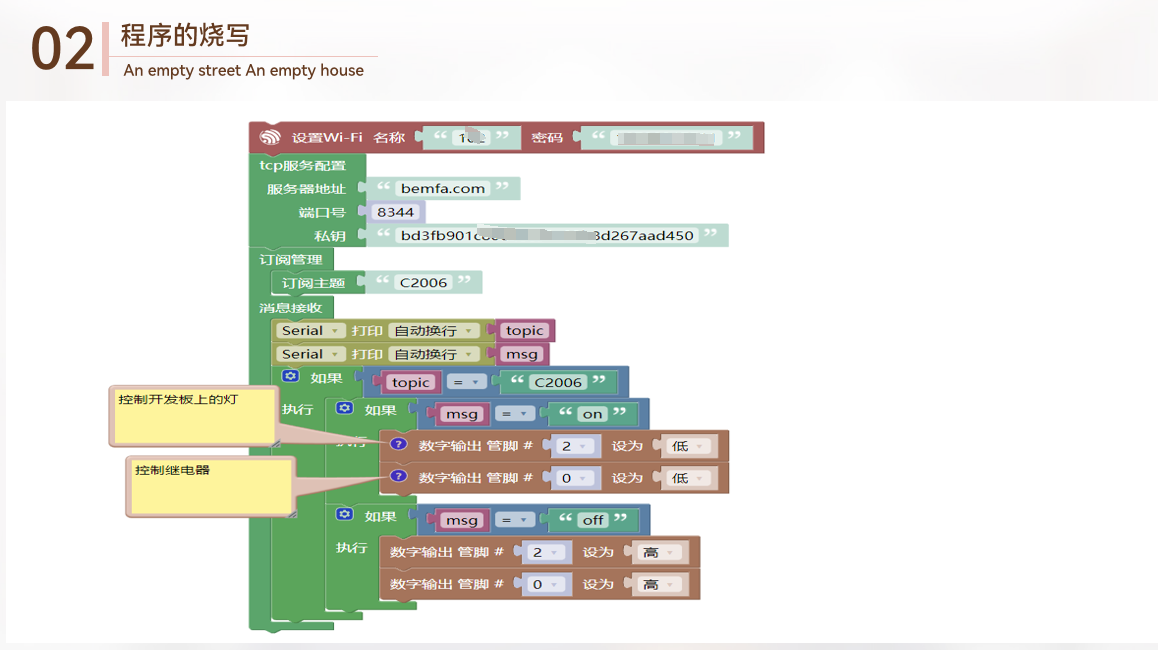Click the "off" text value field
The width and height of the screenshot is (1158, 650).
[593, 520]
